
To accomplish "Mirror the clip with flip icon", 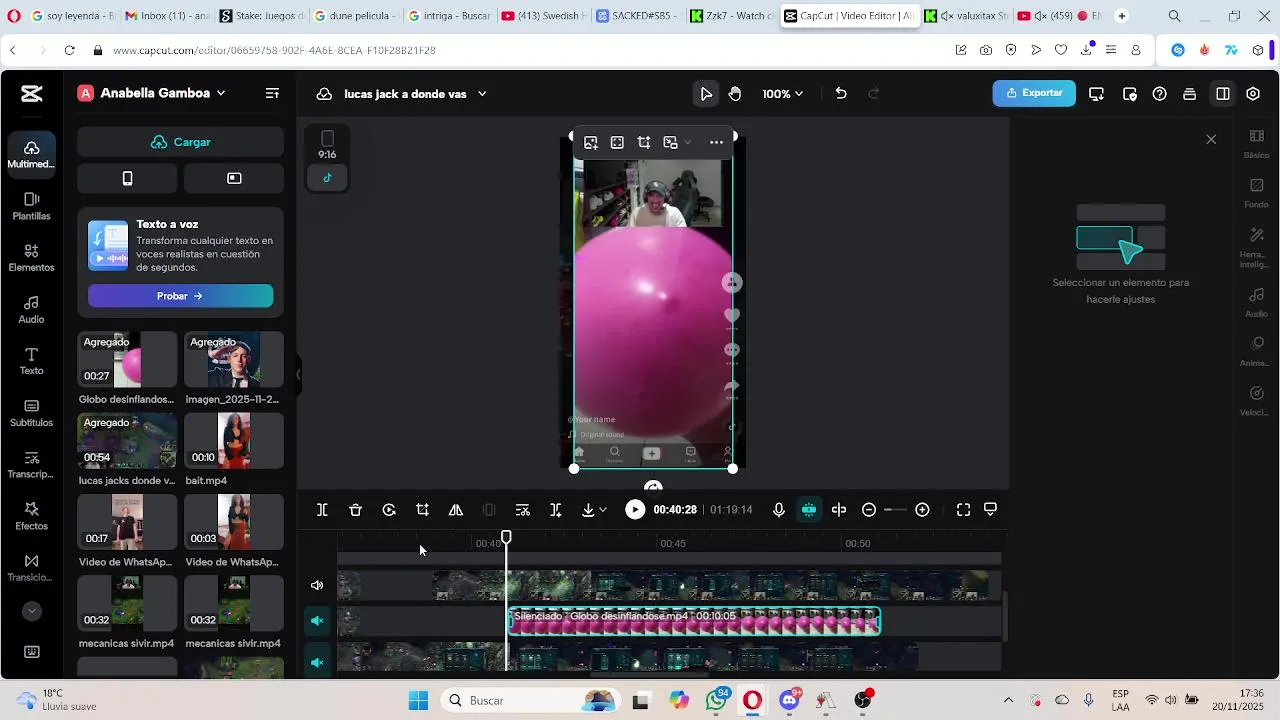I will [x=456, y=510].
